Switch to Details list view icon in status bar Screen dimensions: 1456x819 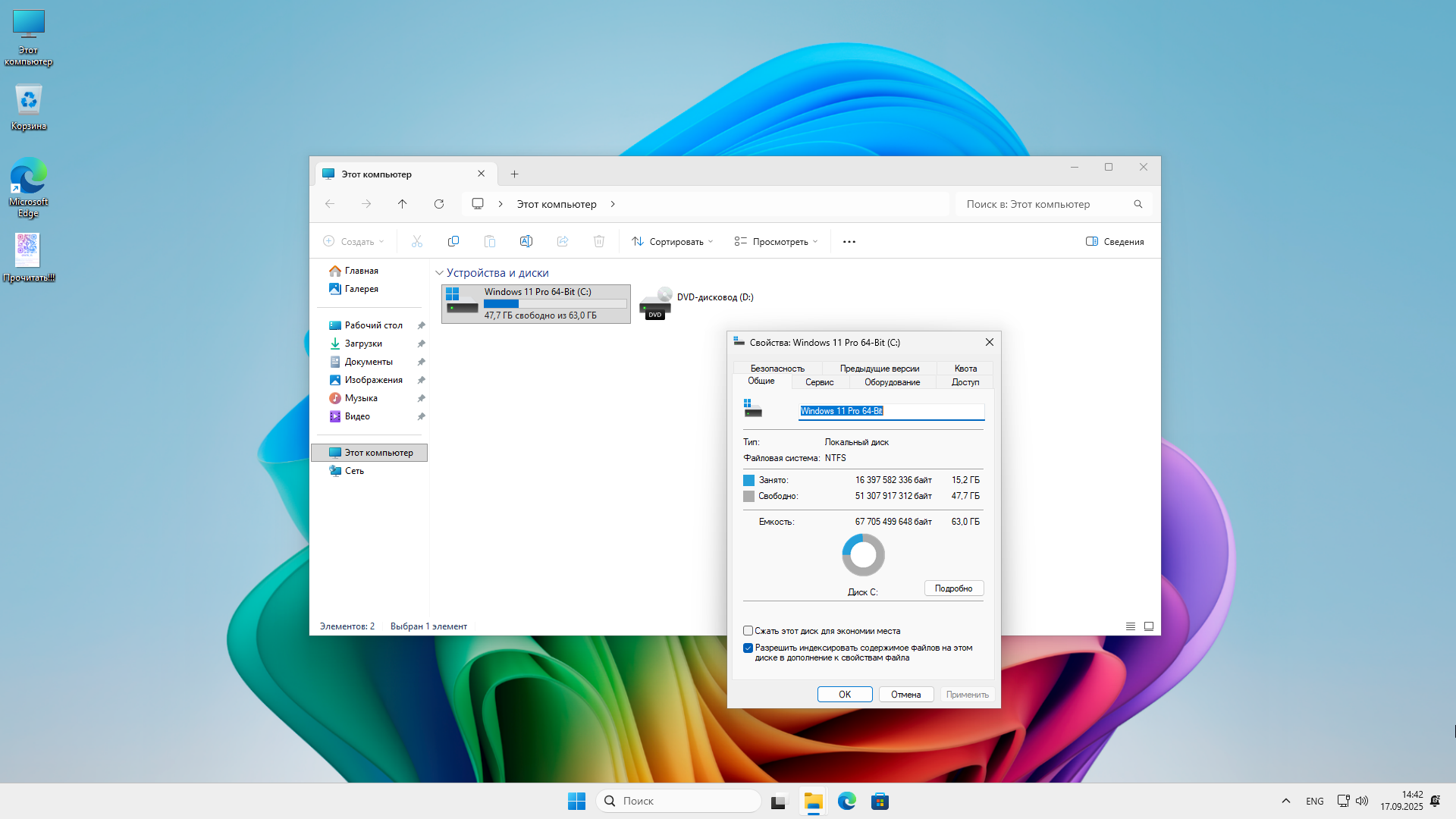(1131, 626)
